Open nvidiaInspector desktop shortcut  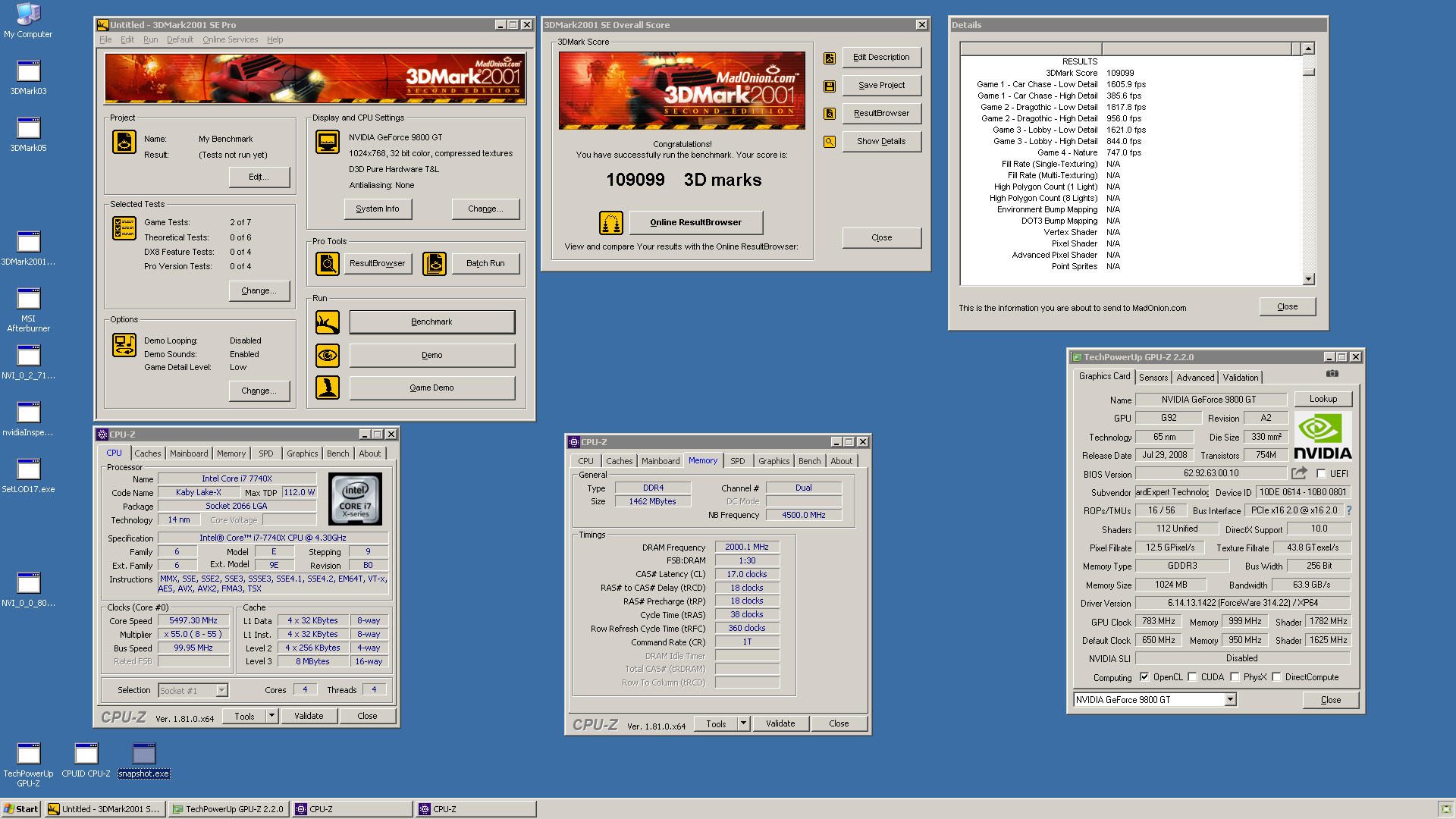click(x=28, y=419)
